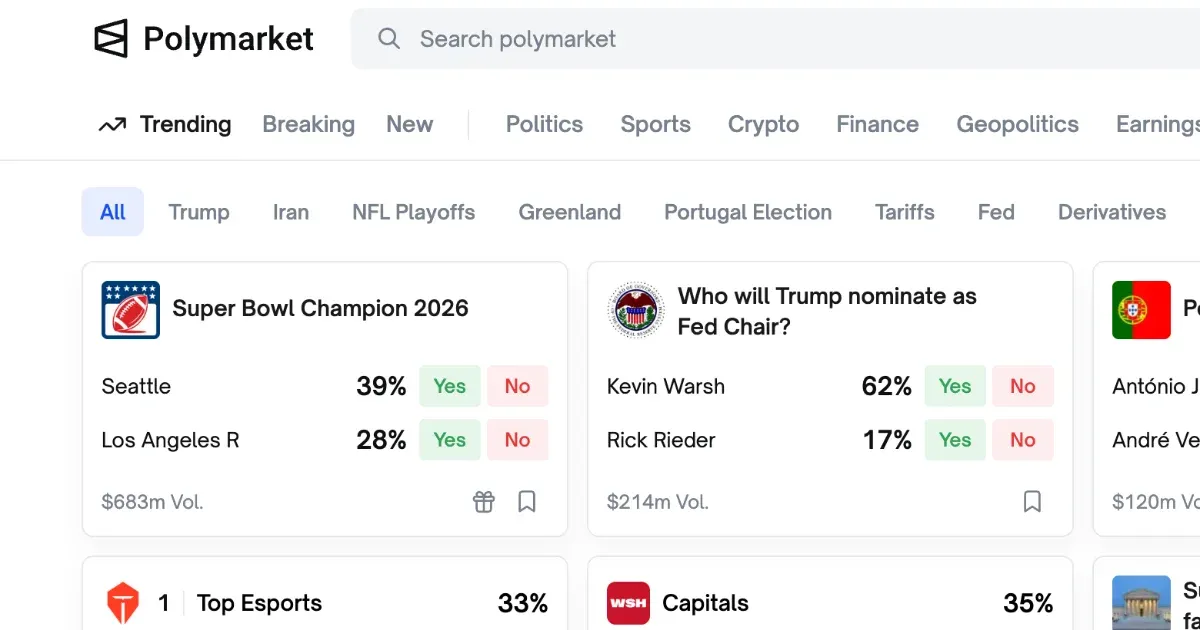Filter markets by NFL Playoffs tag
The image size is (1200, 630).
click(x=413, y=212)
